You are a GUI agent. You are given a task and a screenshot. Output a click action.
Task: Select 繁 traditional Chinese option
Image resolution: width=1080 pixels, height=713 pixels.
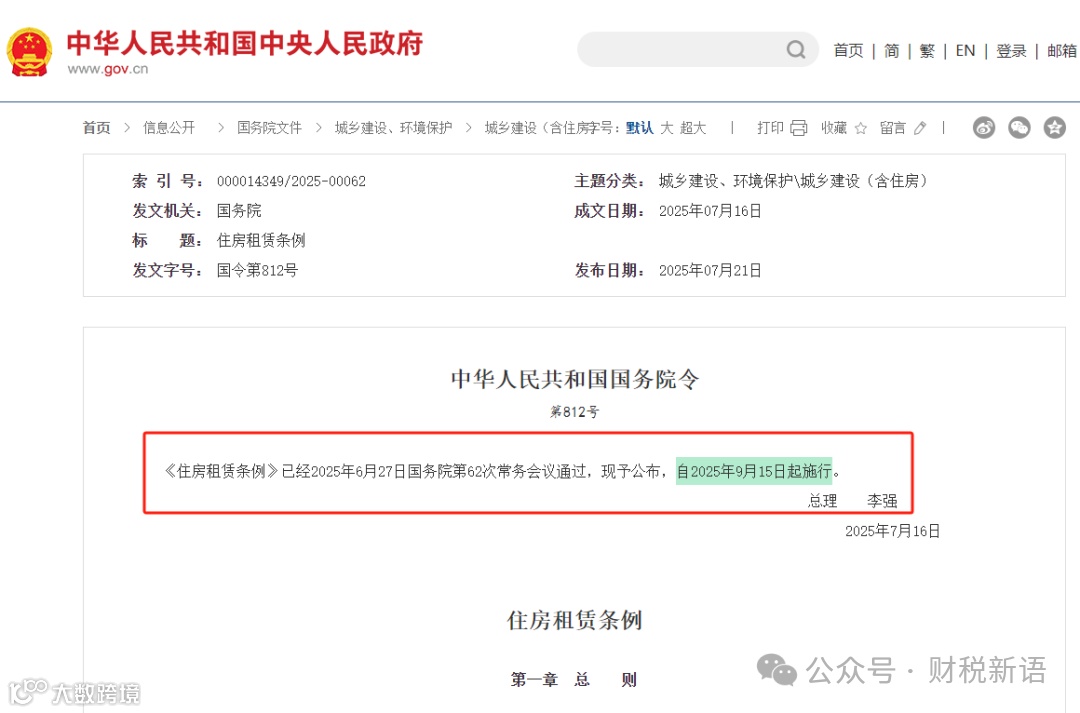(x=927, y=50)
